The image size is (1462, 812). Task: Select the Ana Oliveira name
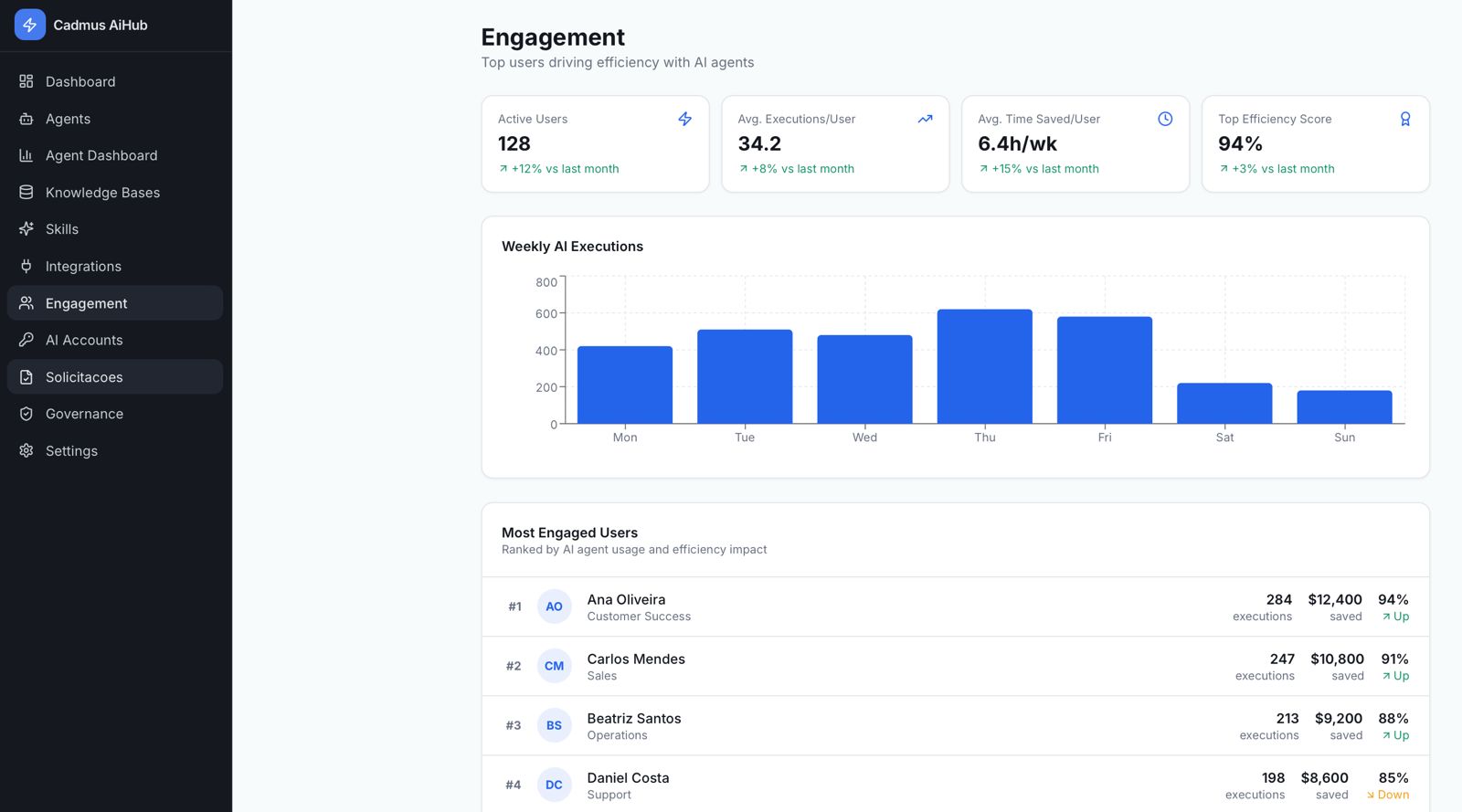626,599
